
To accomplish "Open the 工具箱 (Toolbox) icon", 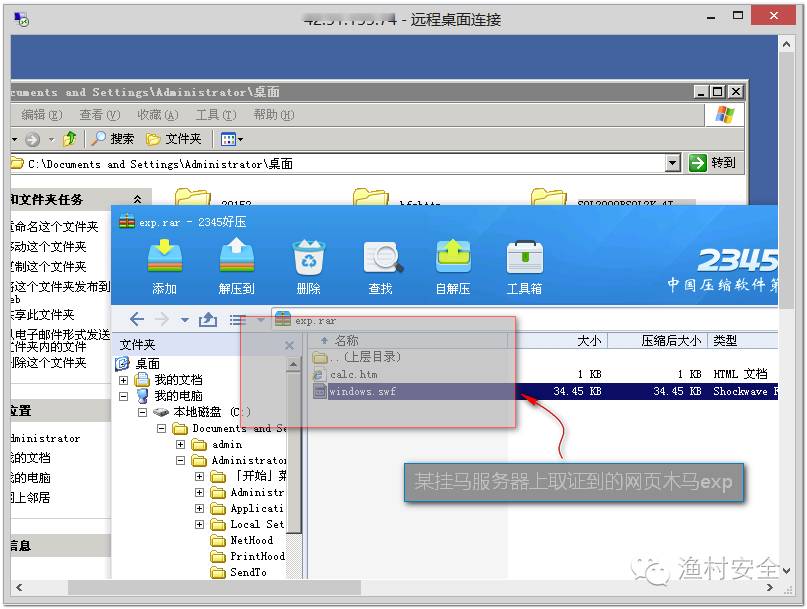I will 524,256.
